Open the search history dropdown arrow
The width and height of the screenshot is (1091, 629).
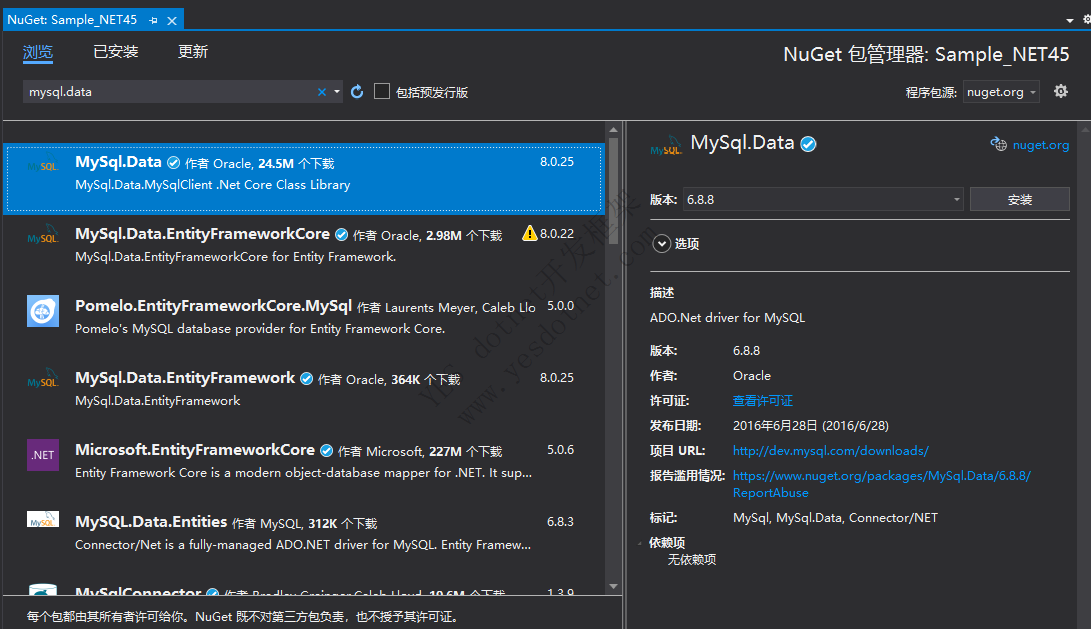tap(337, 92)
